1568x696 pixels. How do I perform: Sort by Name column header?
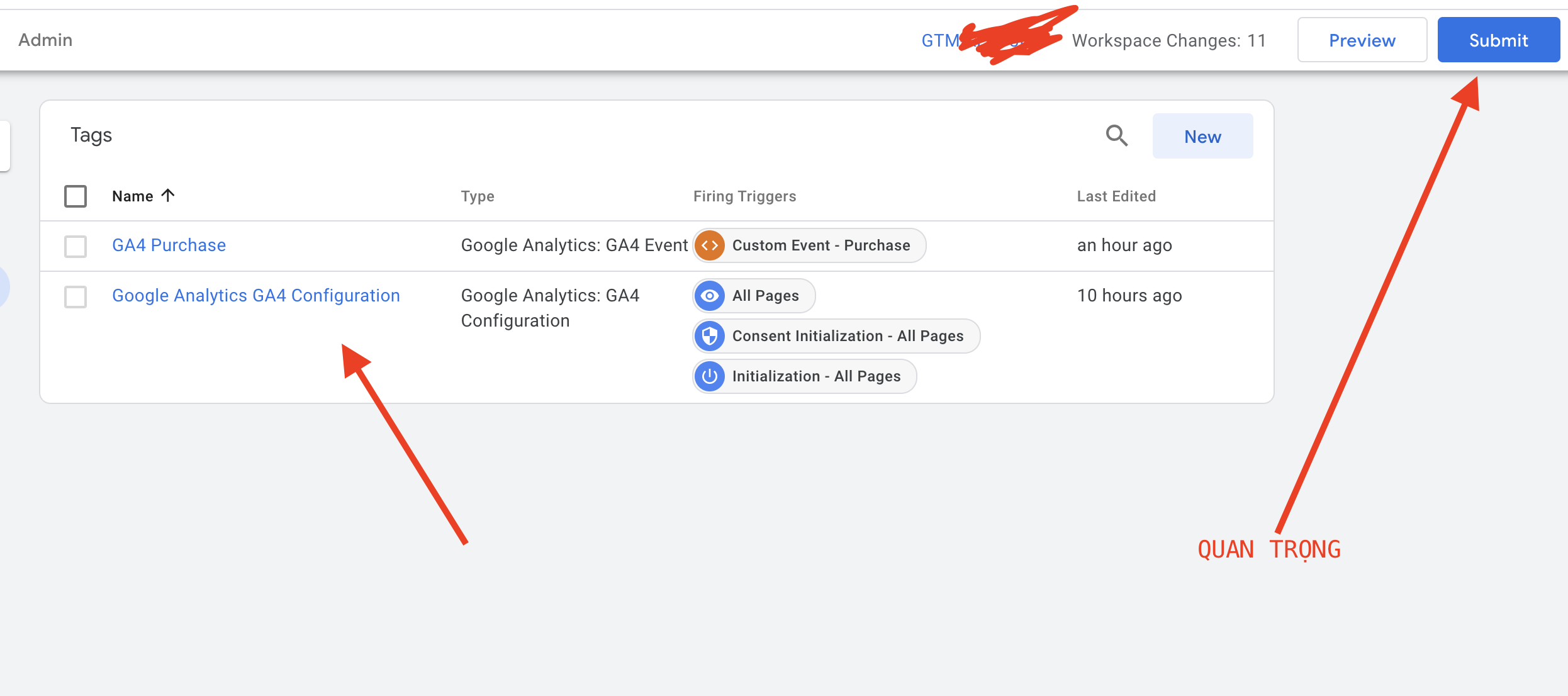[x=133, y=196]
